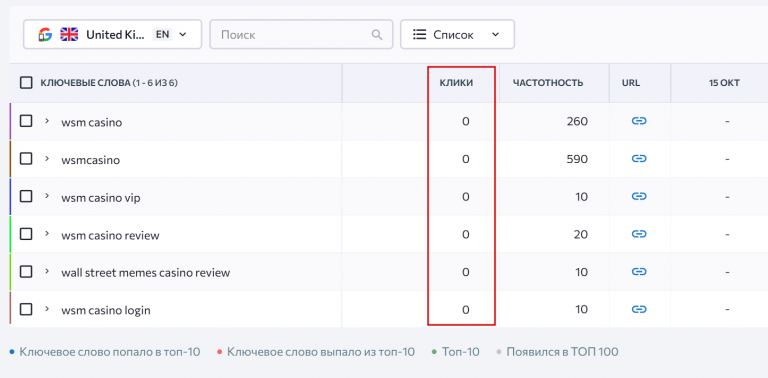Viewport: 768px width, 378px height.
Task: Click clicks value 0 in wsmcasino row
Action: [465, 159]
